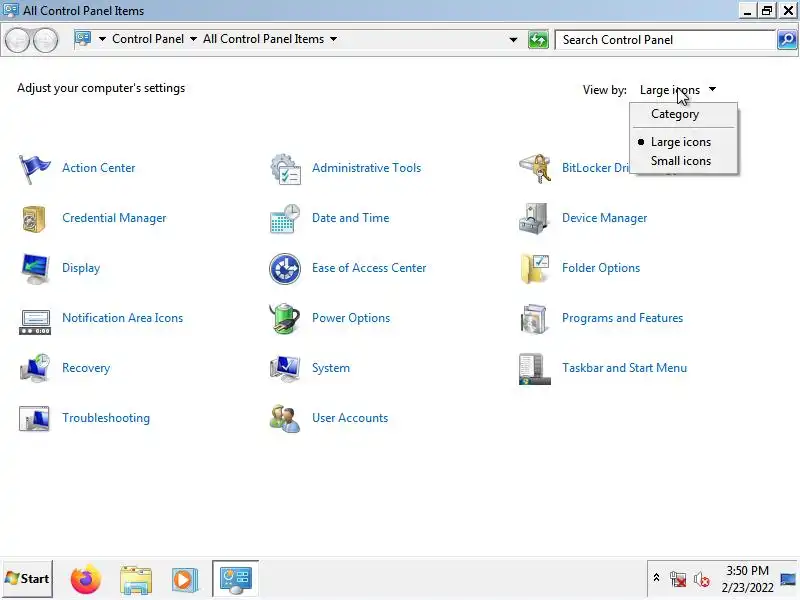Open the Troubleshooting link
The height and width of the screenshot is (600, 800).
click(x=106, y=418)
